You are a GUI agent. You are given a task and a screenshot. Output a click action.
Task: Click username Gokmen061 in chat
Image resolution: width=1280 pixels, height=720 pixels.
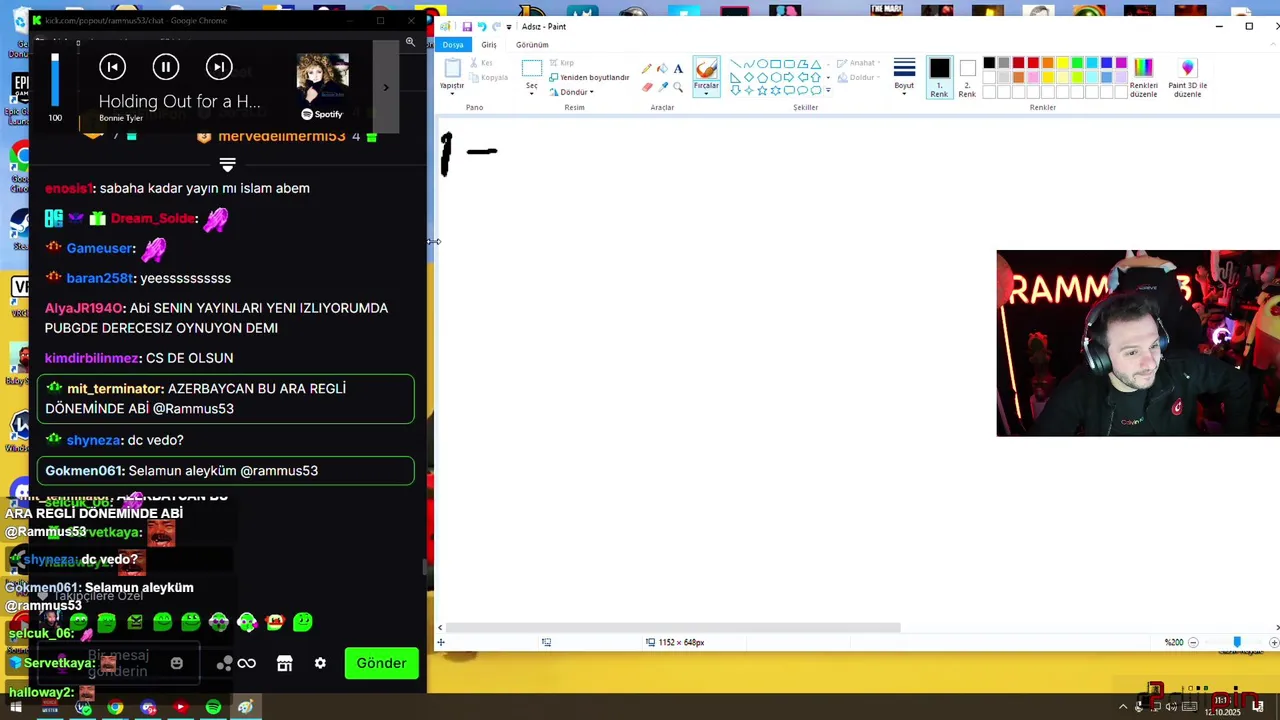[x=83, y=470]
